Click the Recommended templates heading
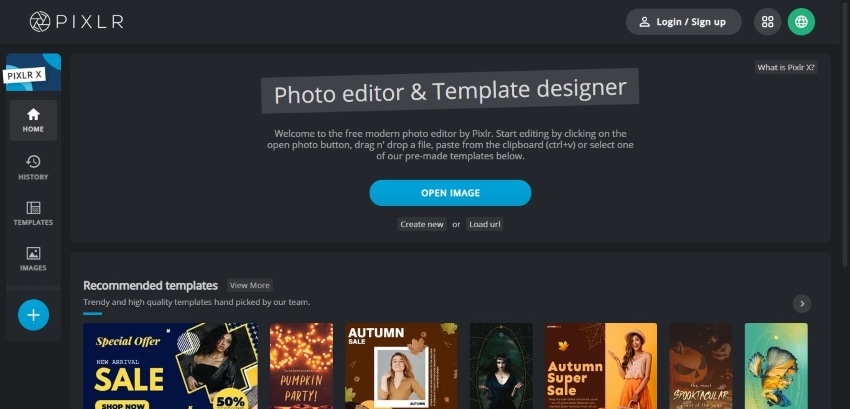This screenshot has height=409, width=850. pyautogui.click(x=150, y=285)
